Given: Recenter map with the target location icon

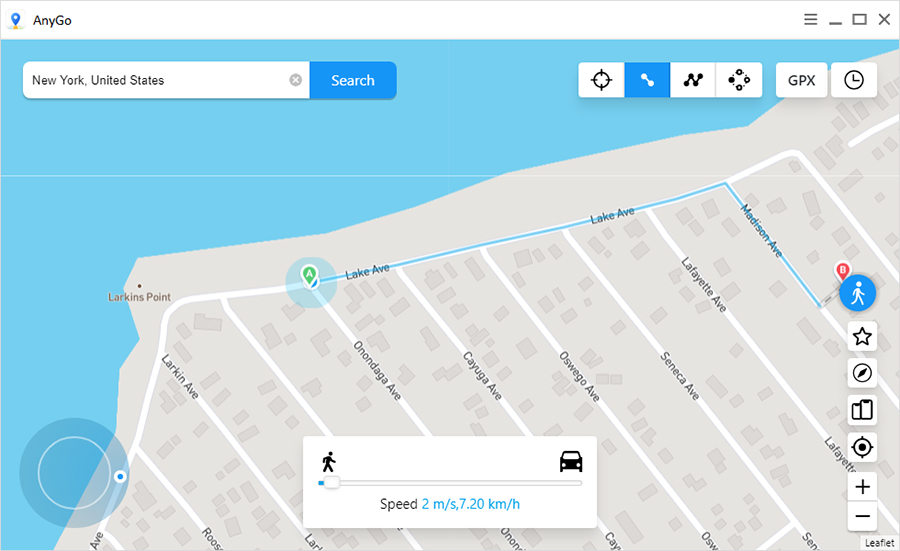Looking at the screenshot, I should (862, 447).
